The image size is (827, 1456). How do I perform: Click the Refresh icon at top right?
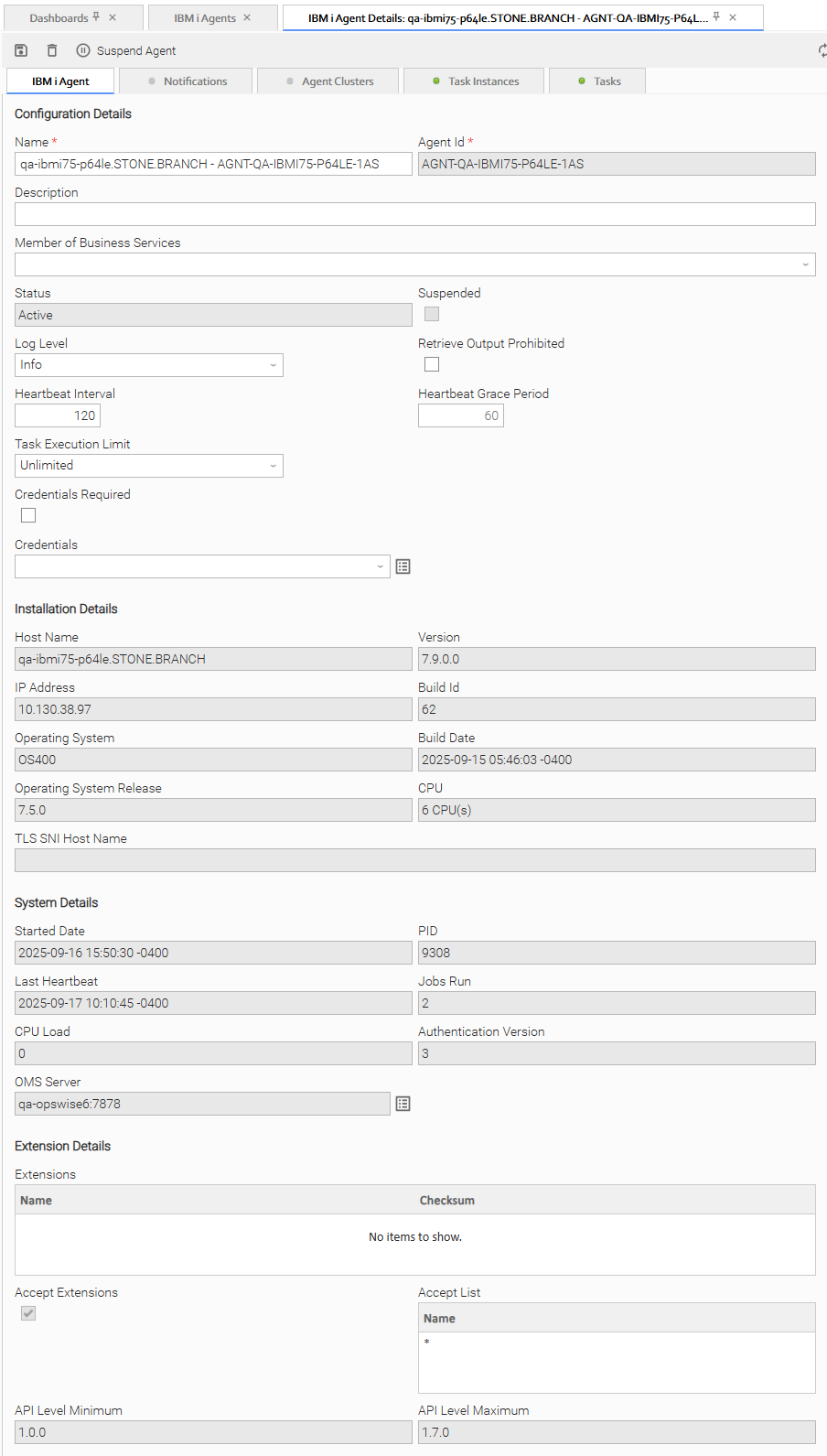(822, 50)
